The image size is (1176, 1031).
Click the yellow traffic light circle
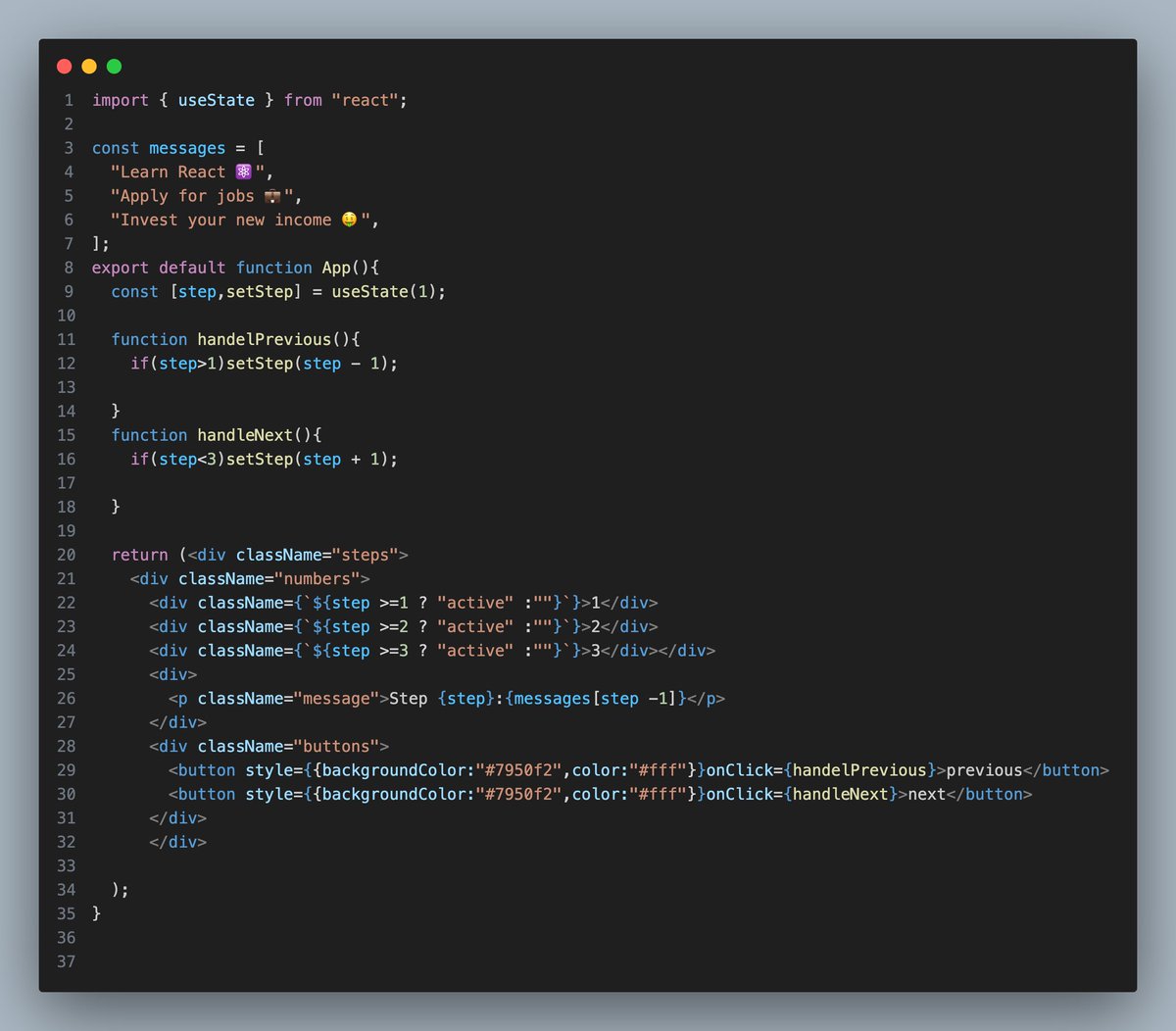click(89, 66)
